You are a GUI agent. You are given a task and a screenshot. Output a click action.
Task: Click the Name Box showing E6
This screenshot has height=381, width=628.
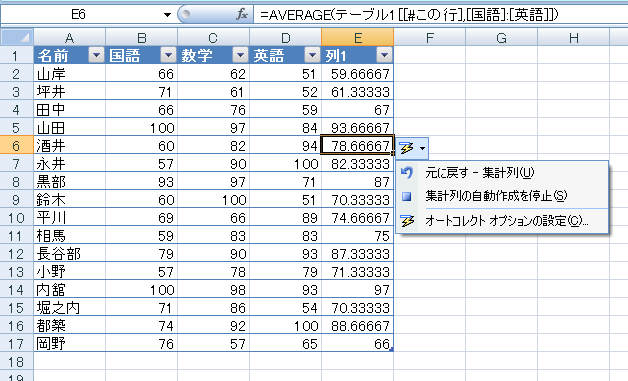78,15
